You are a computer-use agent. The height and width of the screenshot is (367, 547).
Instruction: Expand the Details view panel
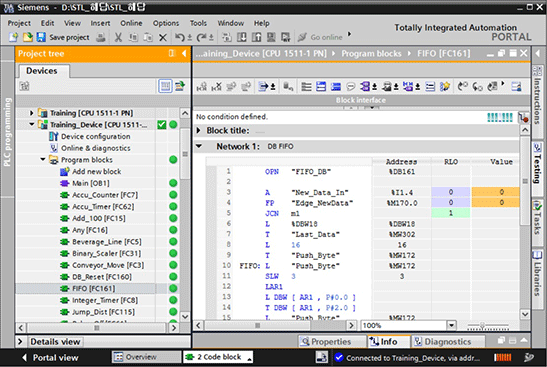pyautogui.click(x=20, y=342)
